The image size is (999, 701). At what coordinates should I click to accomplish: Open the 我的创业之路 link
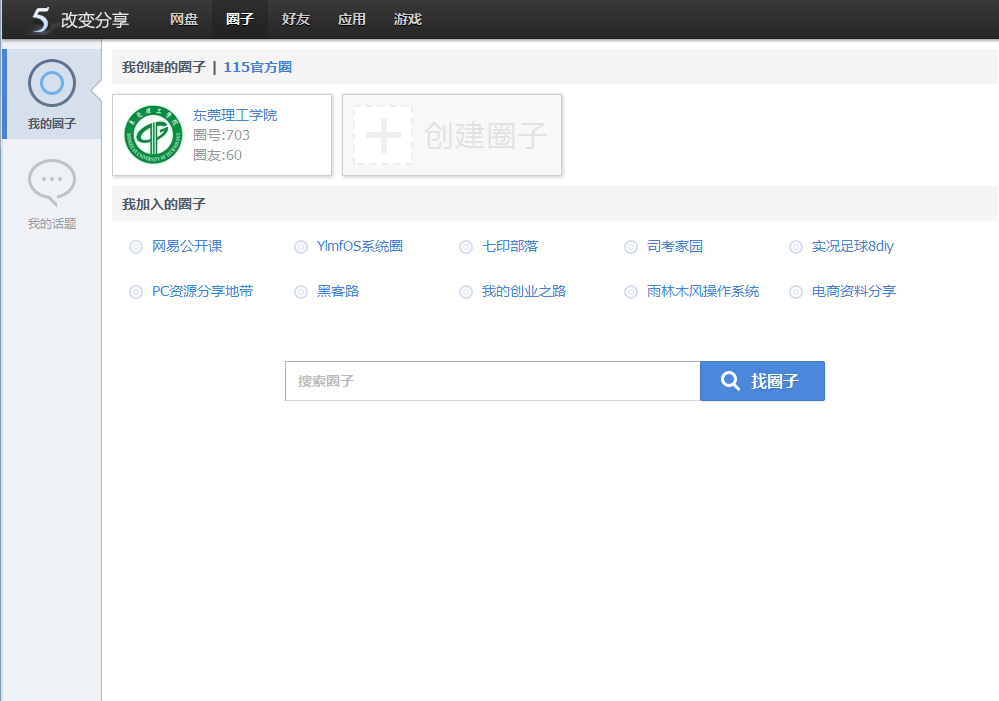coord(524,292)
